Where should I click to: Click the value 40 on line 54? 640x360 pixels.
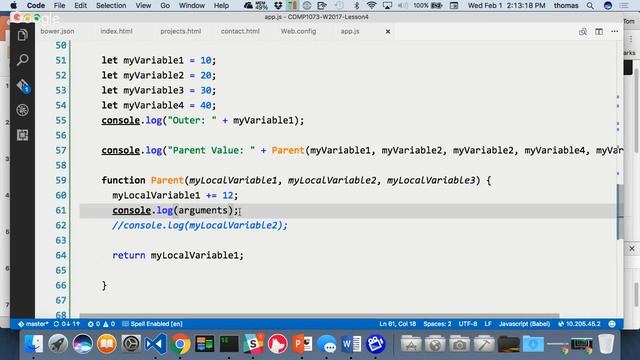[x=205, y=105]
